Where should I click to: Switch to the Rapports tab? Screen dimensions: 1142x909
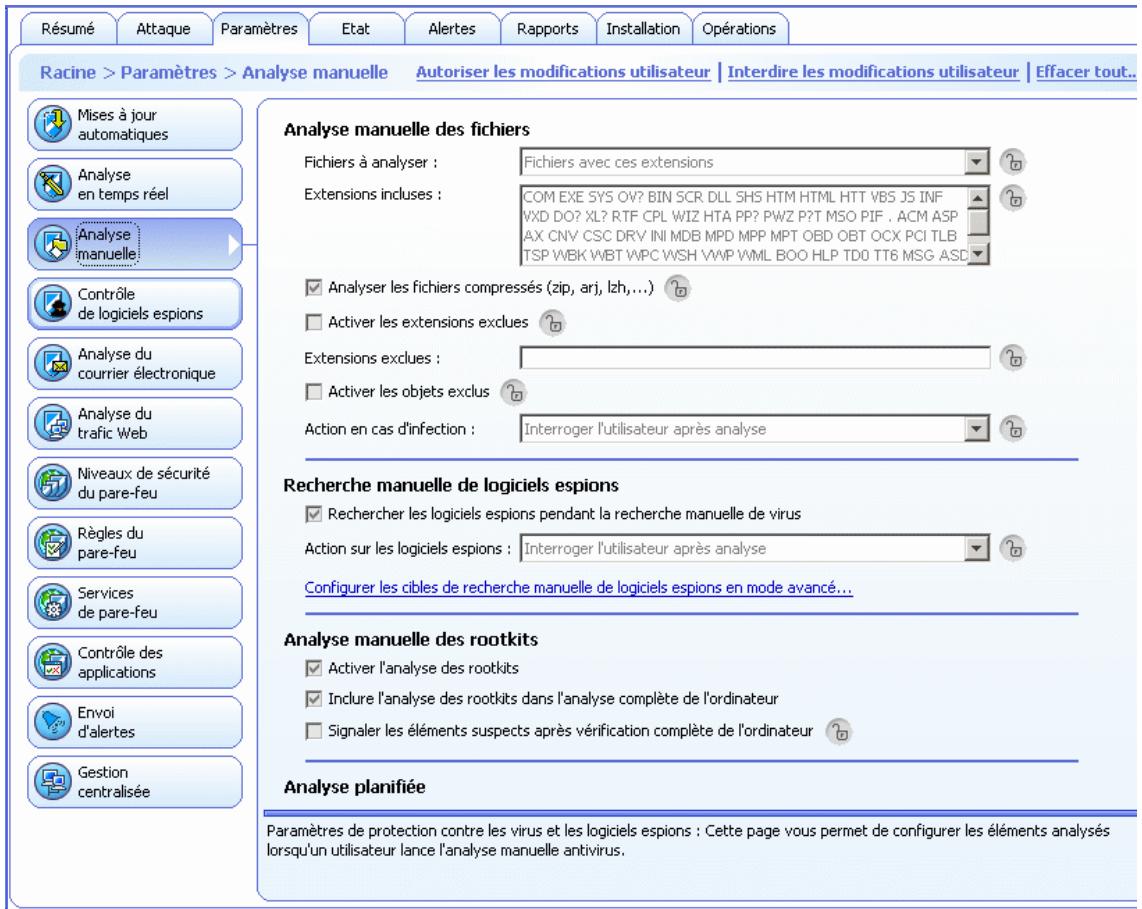(548, 29)
